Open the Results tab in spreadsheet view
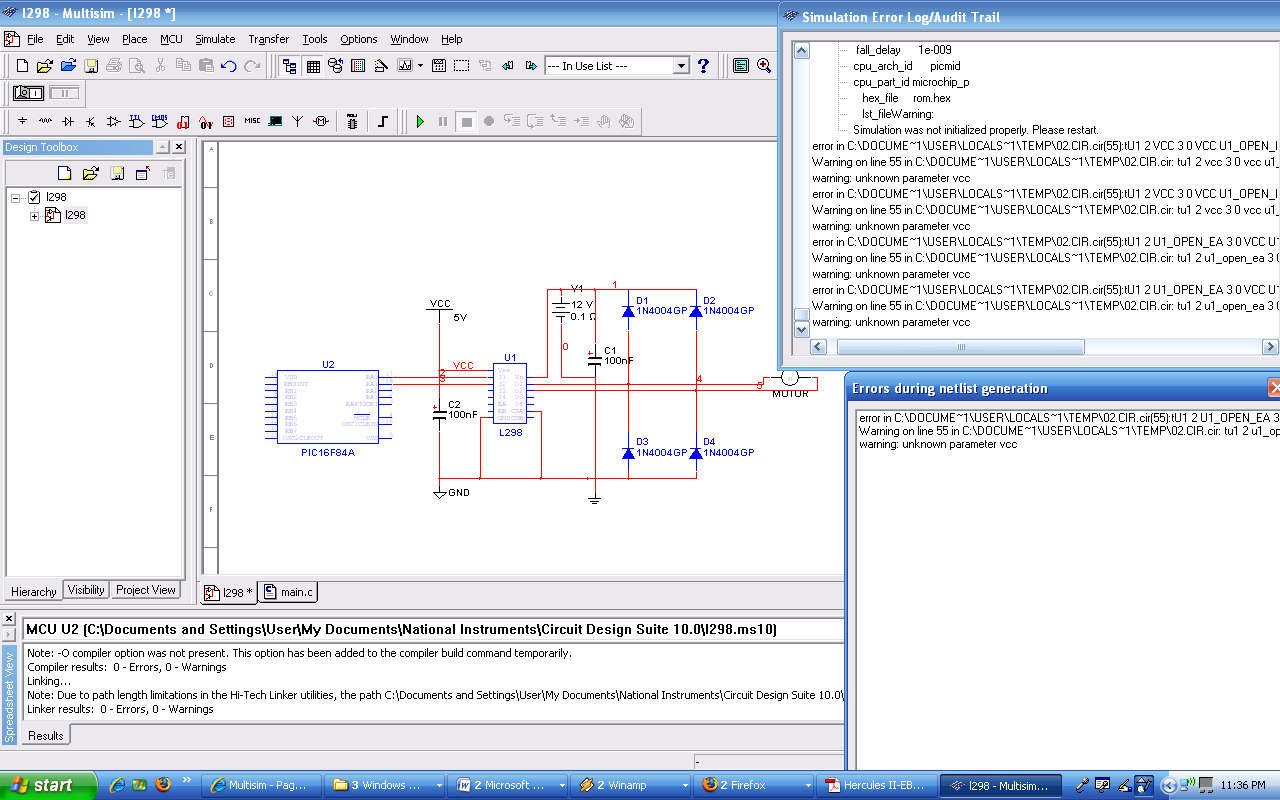This screenshot has height=800, width=1280. [x=46, y=735]
